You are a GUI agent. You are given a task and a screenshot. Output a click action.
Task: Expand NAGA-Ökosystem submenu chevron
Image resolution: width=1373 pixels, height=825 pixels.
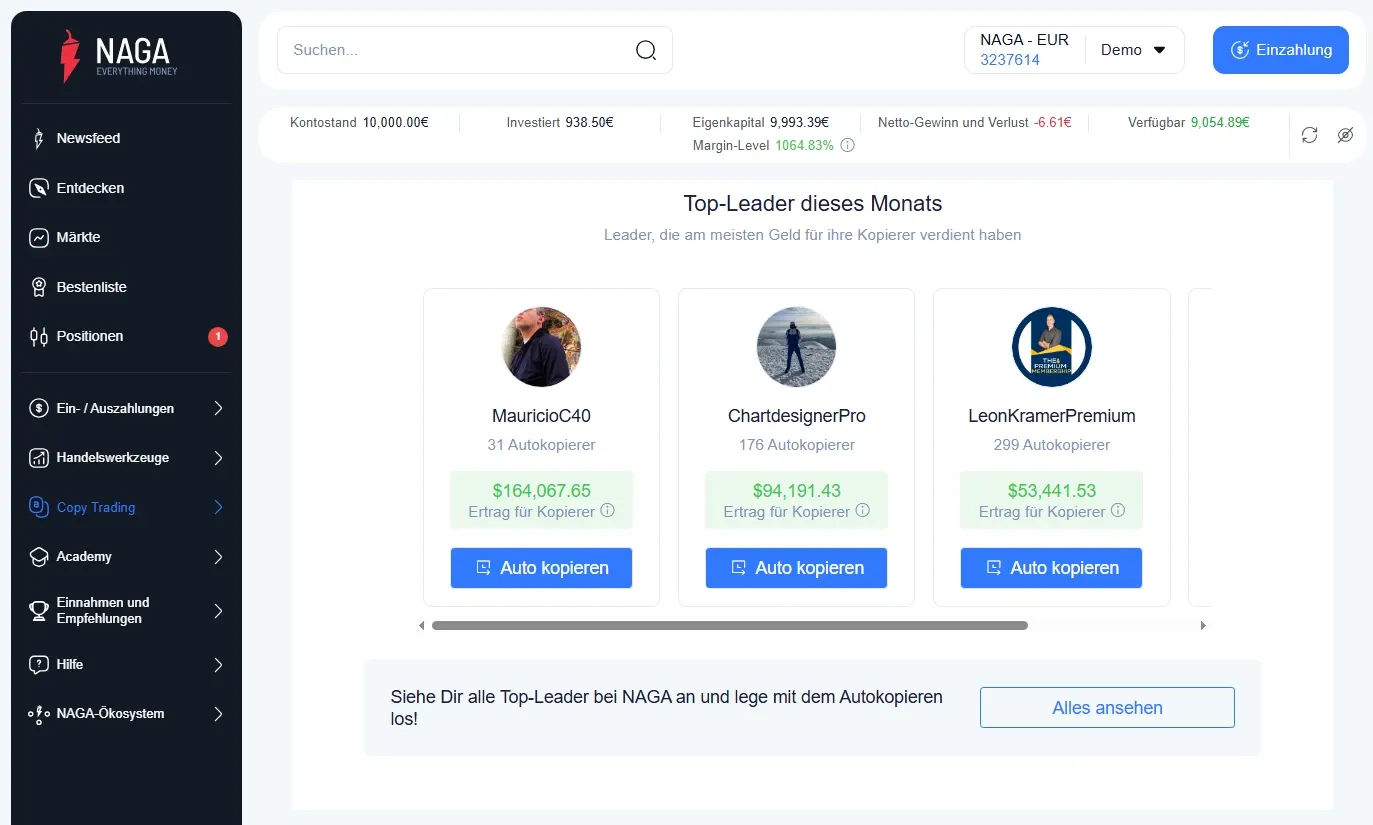219,714
